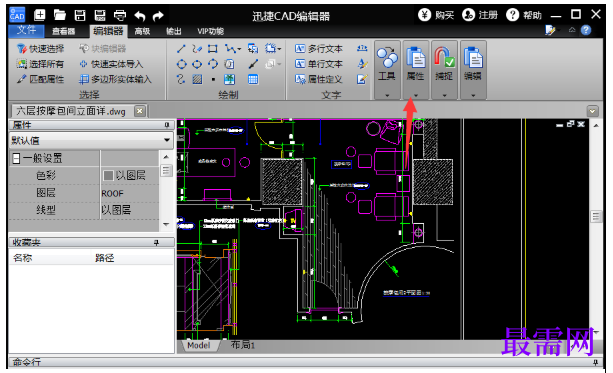Select the Spline curve tool
The width and height of the screenshot is (613, 373).
tap(181, 79)
